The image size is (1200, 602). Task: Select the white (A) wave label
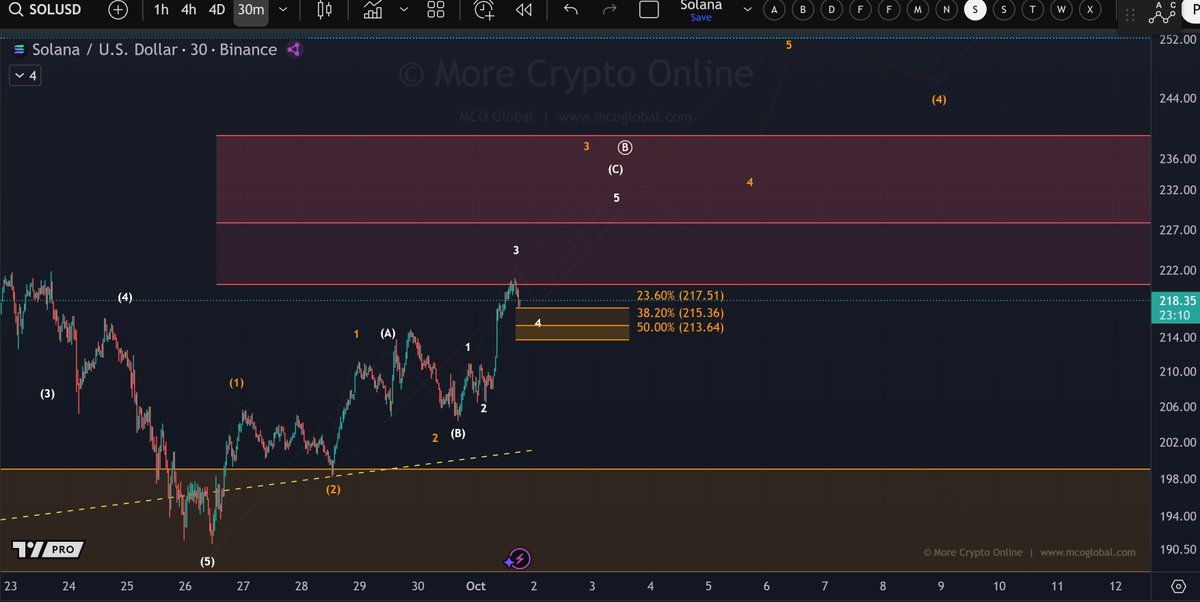388,333
